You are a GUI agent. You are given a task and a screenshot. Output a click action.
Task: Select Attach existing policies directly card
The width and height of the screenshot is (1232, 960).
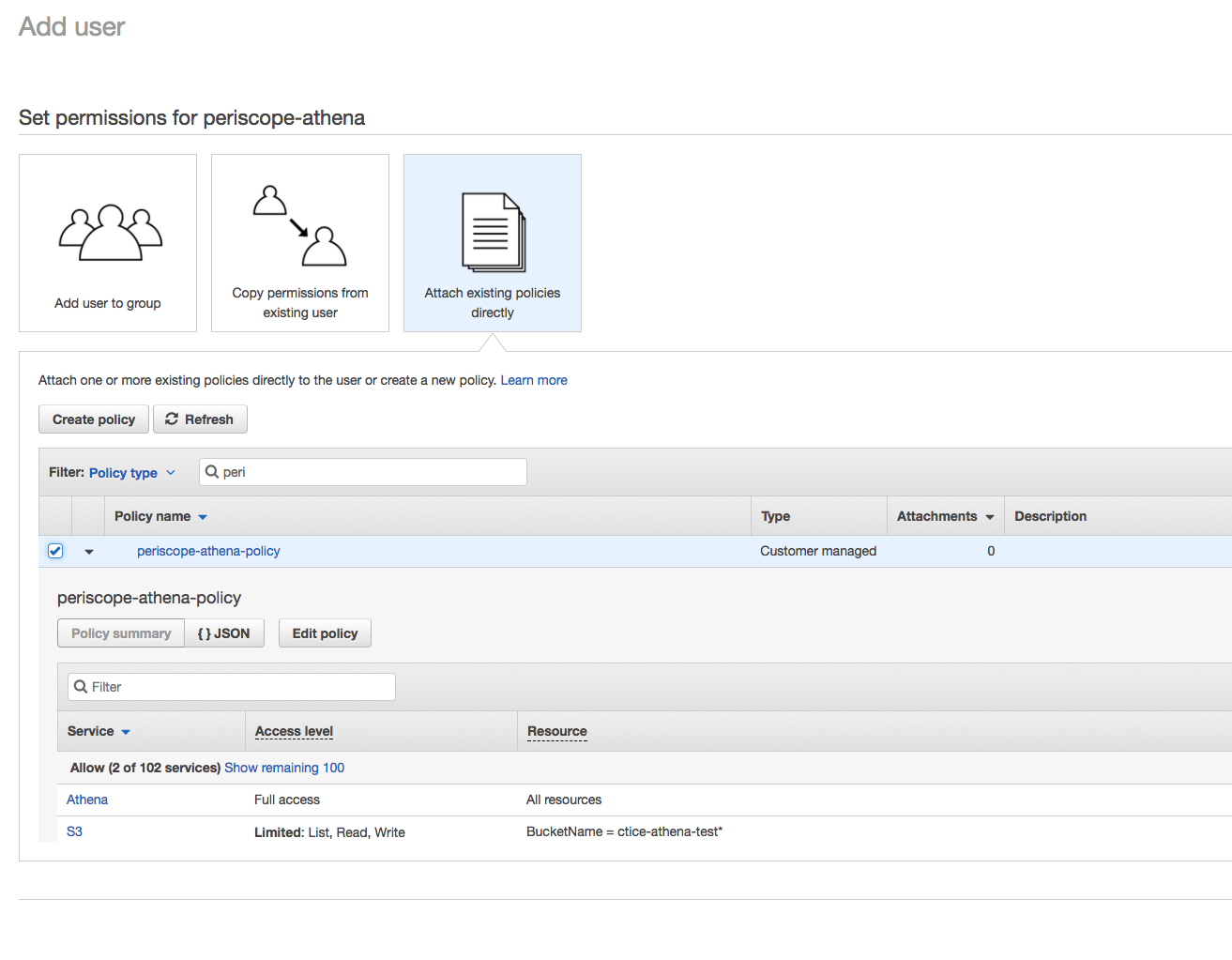click(493, 243)
